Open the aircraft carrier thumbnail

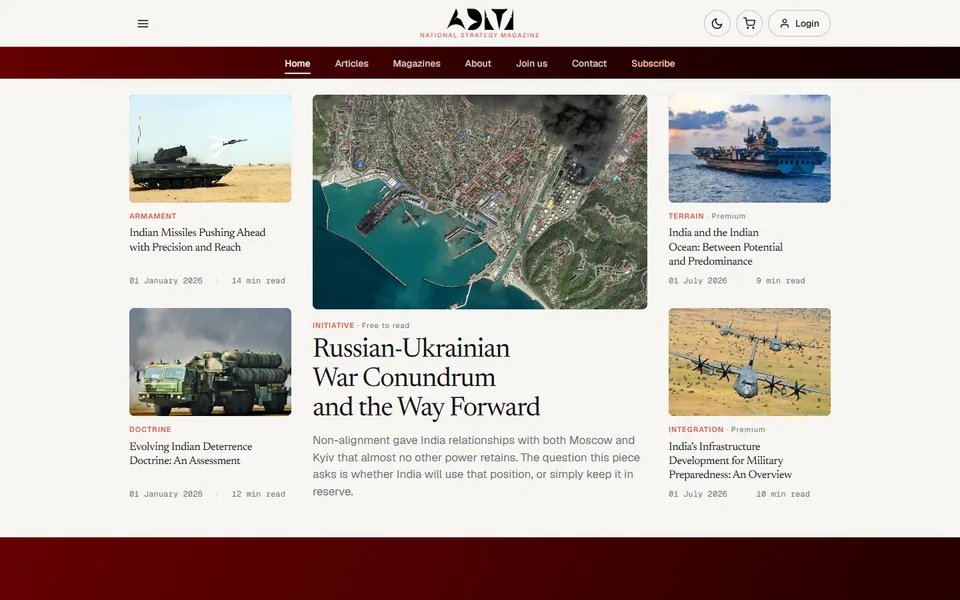[x=749, y=148]
